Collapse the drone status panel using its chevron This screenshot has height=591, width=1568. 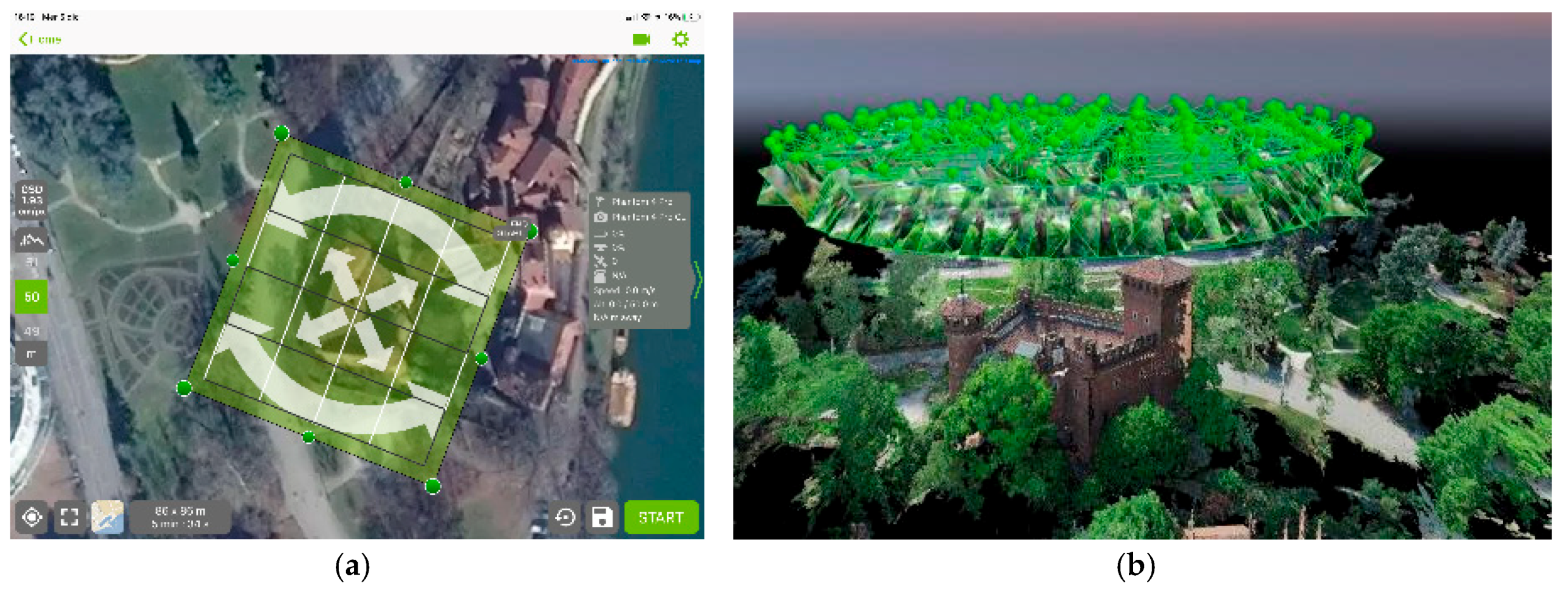pyautogui.click(x=698, y=279)
